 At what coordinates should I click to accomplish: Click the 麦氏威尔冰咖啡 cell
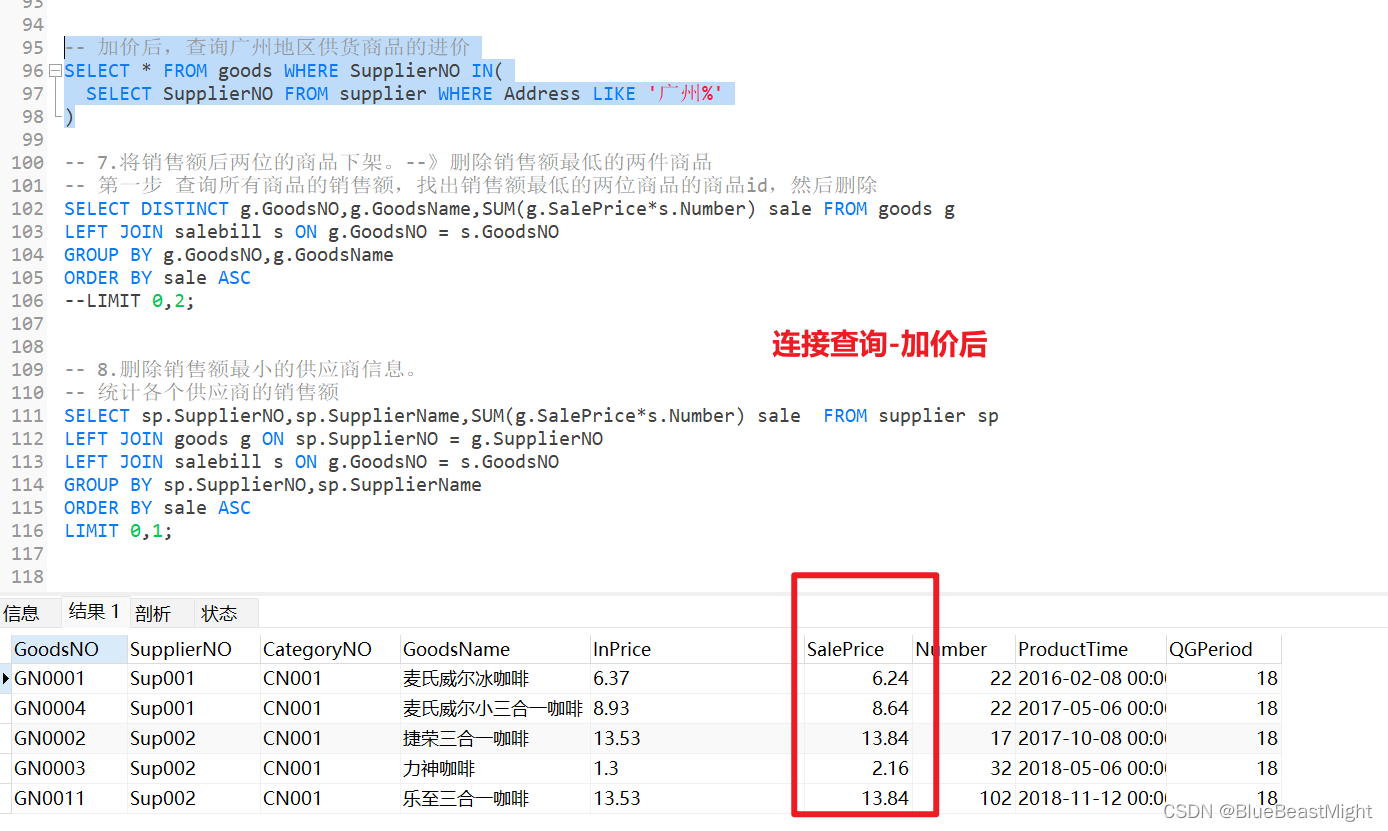click(x=495, y=679)
